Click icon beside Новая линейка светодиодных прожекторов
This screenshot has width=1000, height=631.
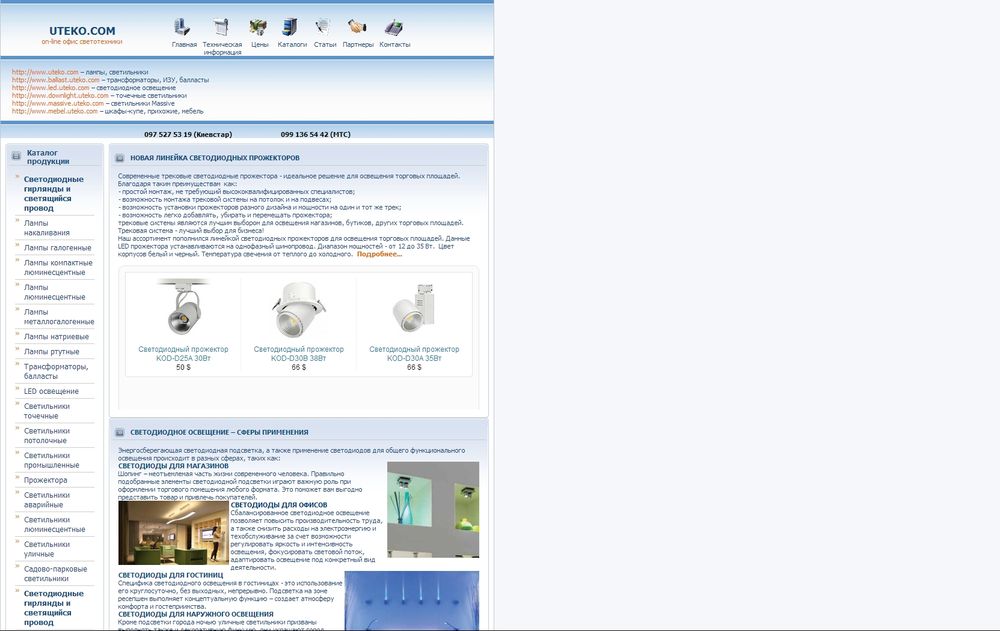pyautogui.click(x=119, y=158)
